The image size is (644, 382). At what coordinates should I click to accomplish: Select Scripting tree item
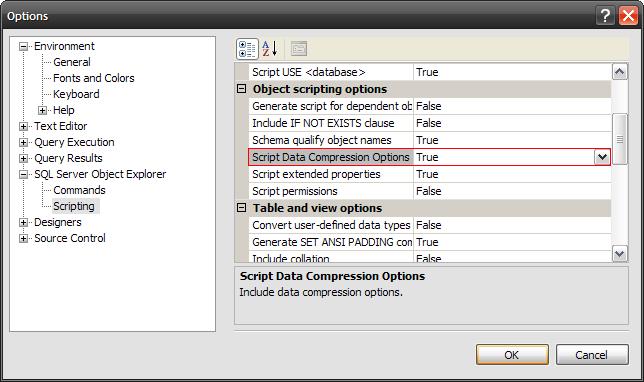(74, 206)
